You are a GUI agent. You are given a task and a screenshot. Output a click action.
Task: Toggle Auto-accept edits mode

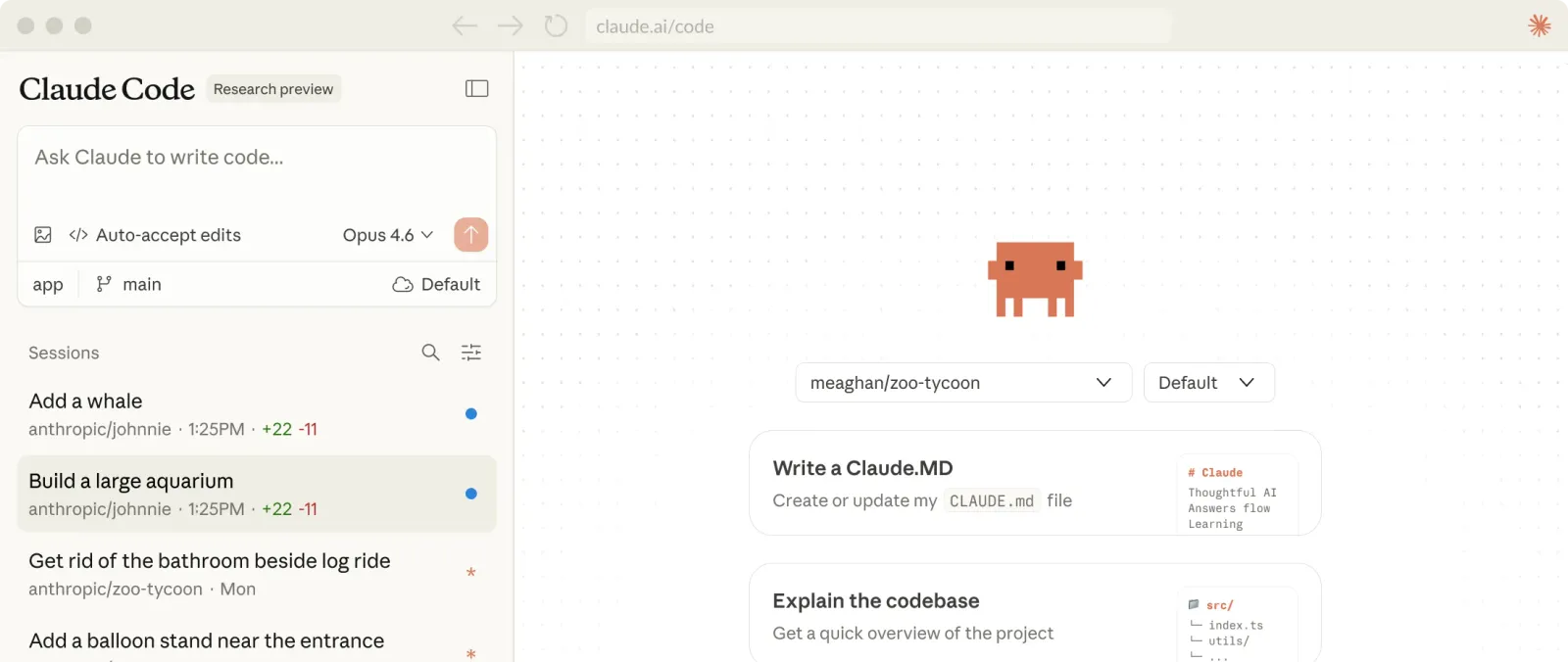(x=155, y=235)
